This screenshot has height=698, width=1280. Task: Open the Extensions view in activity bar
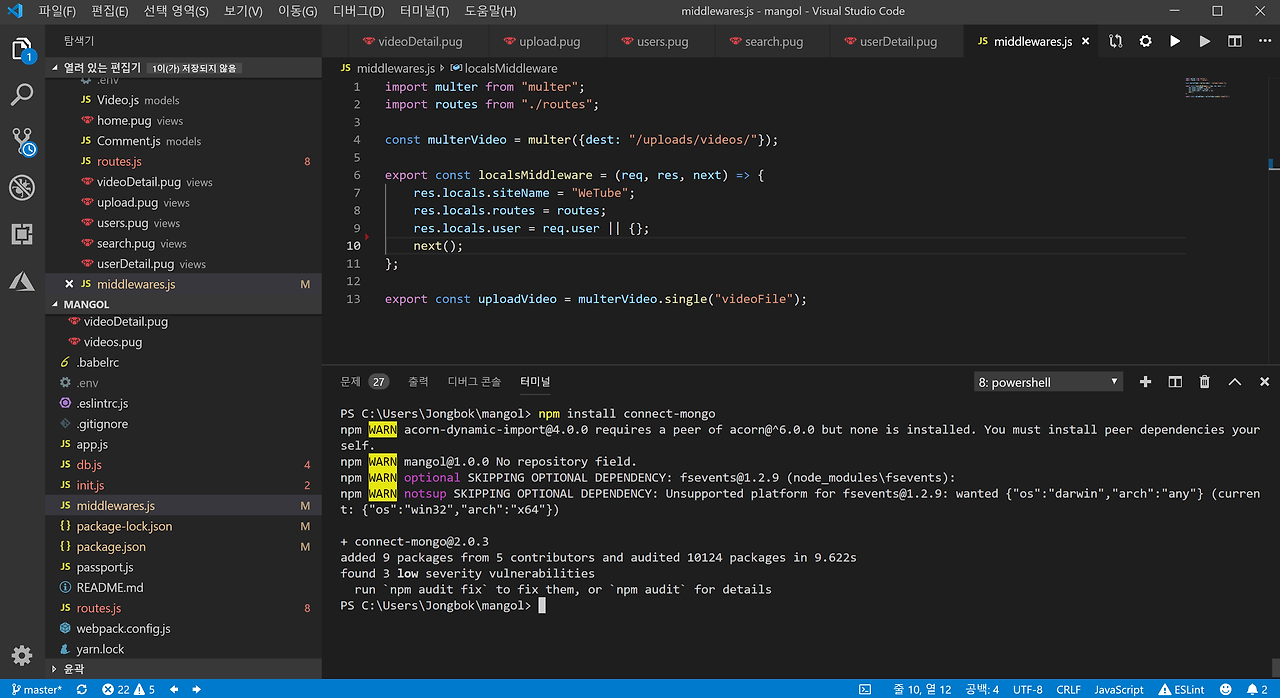pos(22,234)
